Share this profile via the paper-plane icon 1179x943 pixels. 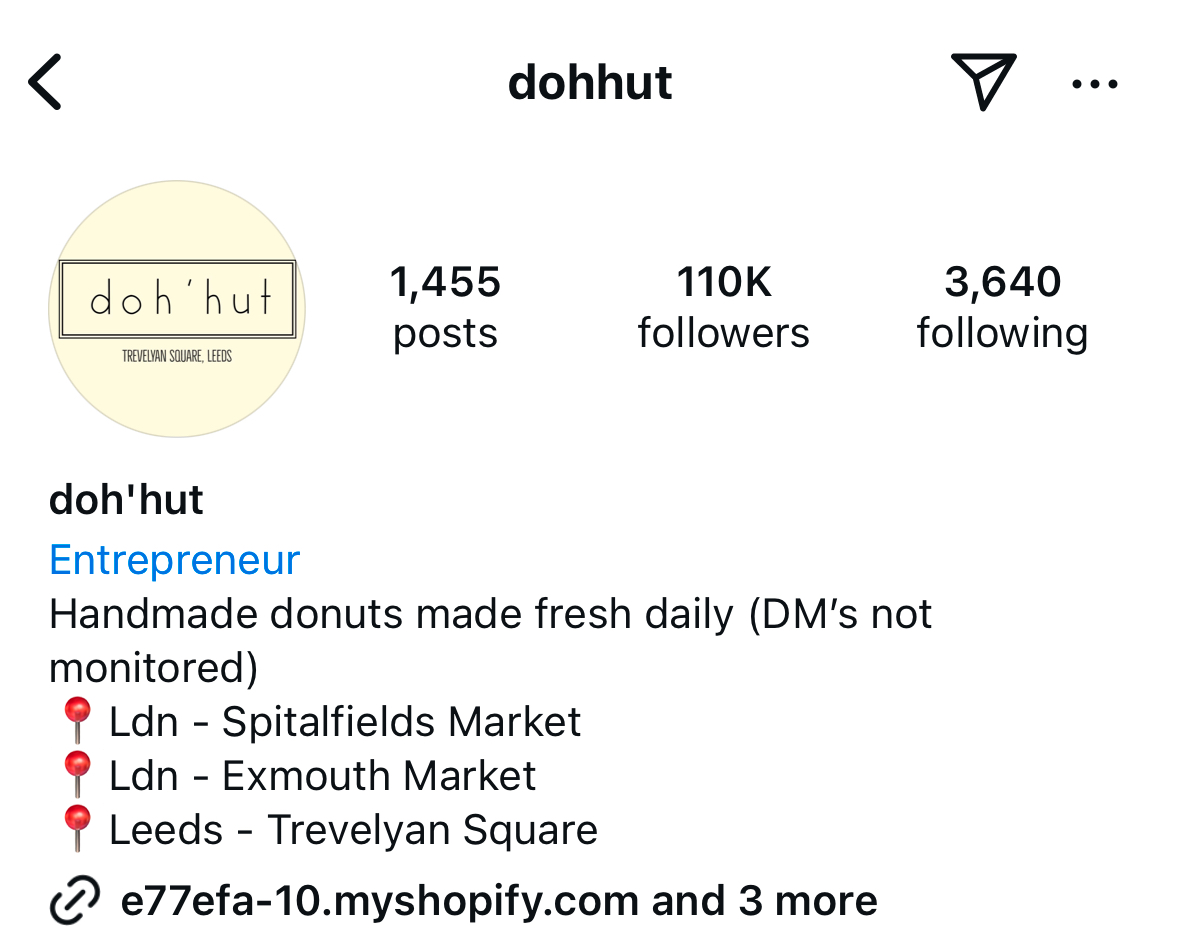click(x=983, y=82)
